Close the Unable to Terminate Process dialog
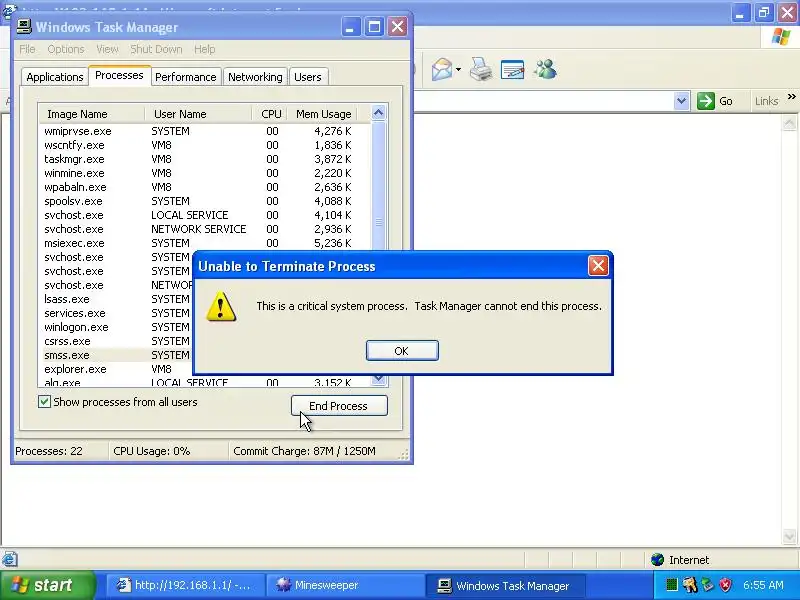This screenshot has width=800, height=600. coord(597,266)
